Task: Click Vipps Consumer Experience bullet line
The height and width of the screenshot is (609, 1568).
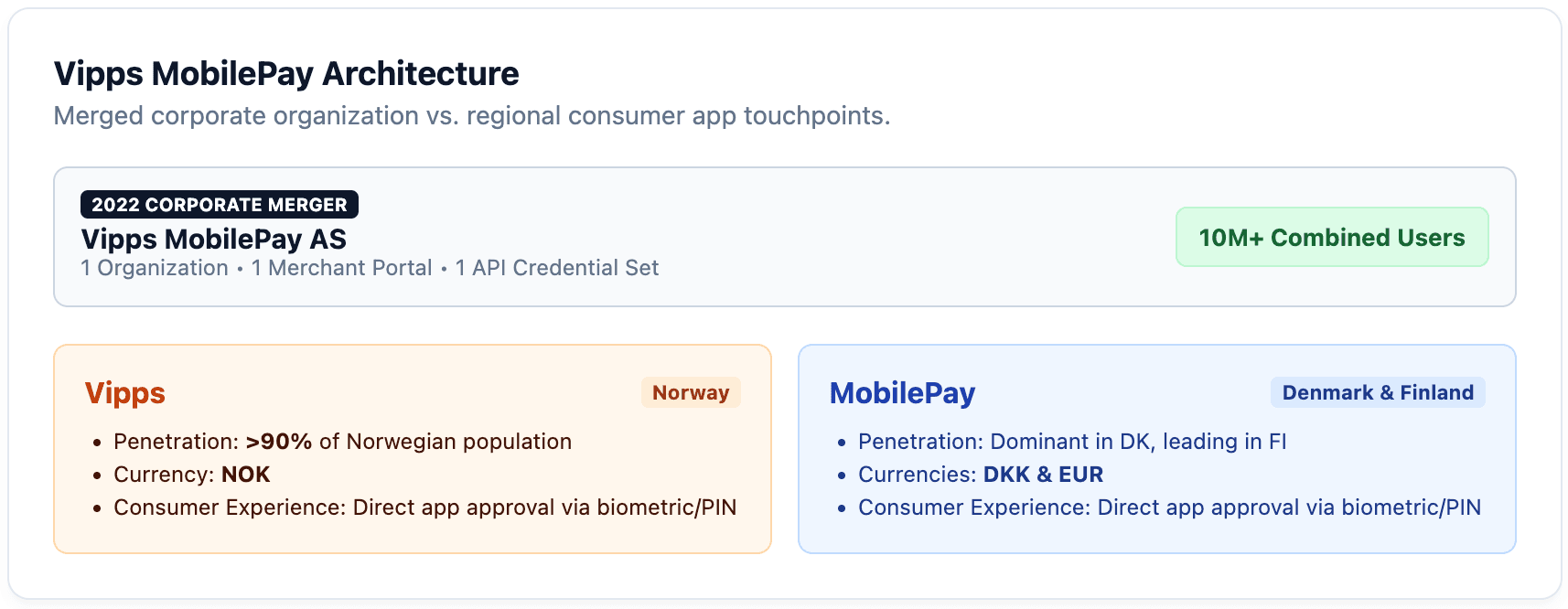Action: click(424, 507)
